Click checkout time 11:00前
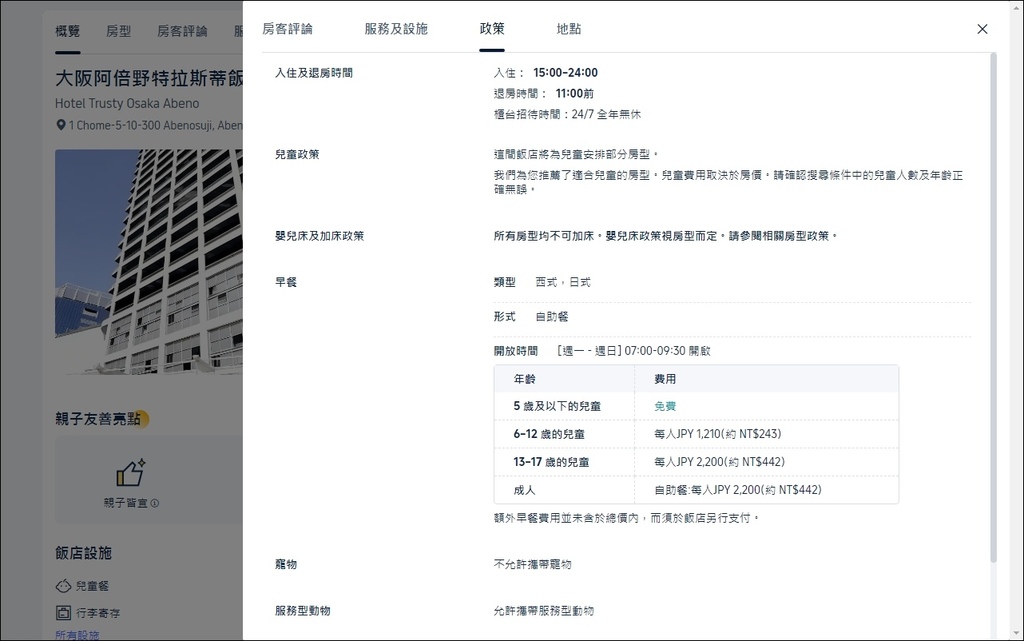Viewport: 1024px width, 641px height. [575, 93]
